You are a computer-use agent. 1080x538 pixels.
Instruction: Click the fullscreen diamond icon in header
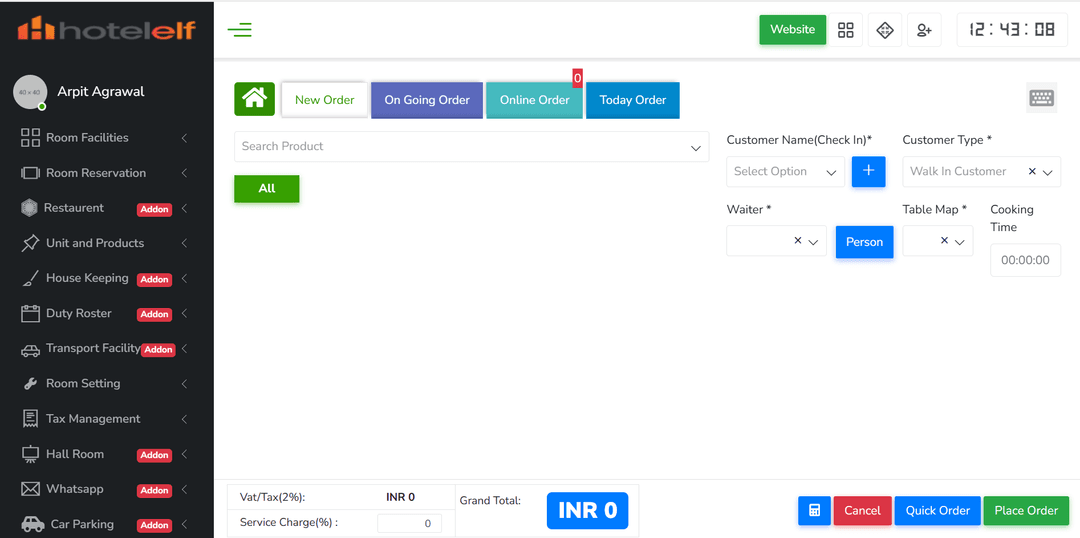click(x=884, y=30)
